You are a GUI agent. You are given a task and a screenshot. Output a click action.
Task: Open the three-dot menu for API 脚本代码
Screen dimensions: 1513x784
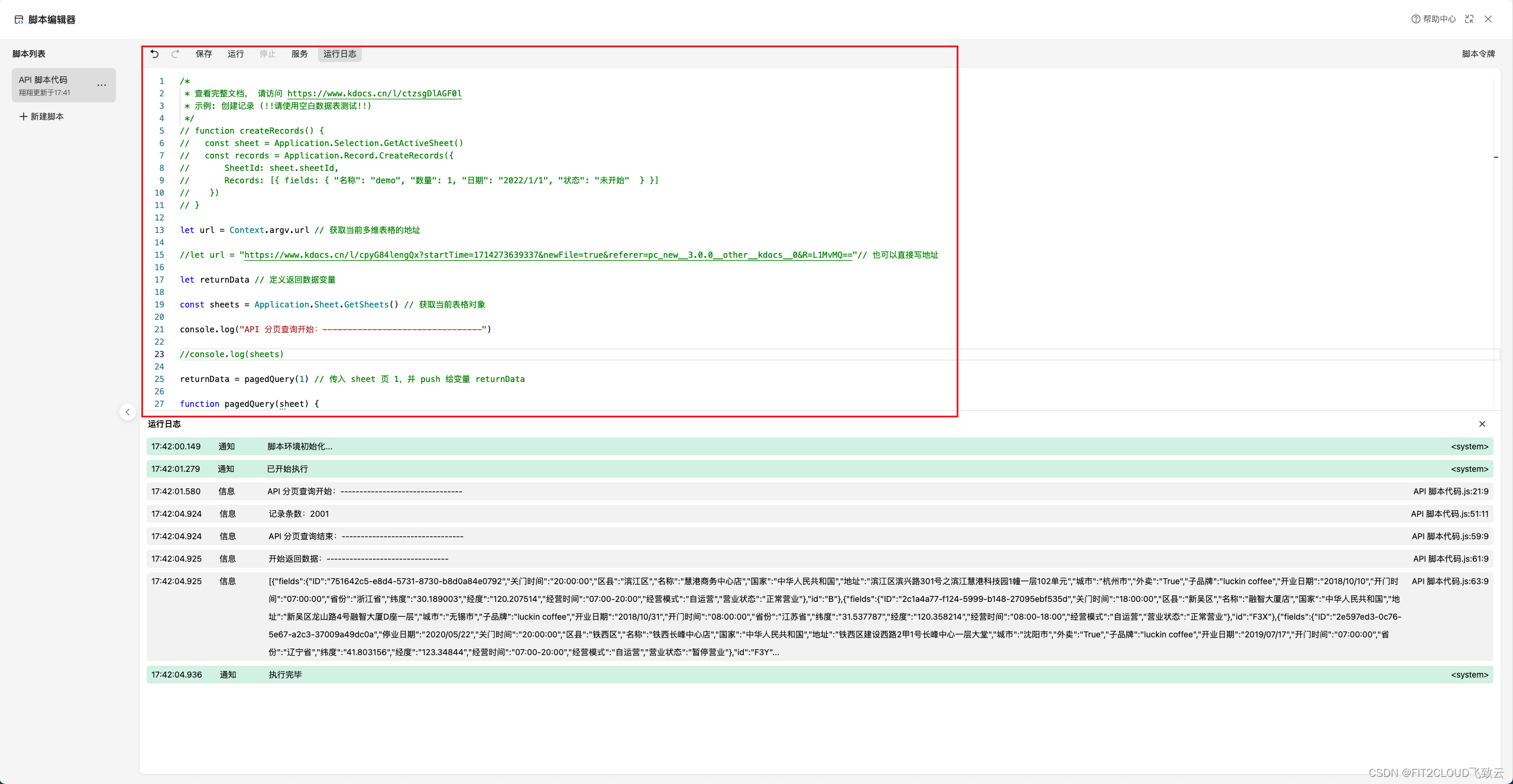102,85
